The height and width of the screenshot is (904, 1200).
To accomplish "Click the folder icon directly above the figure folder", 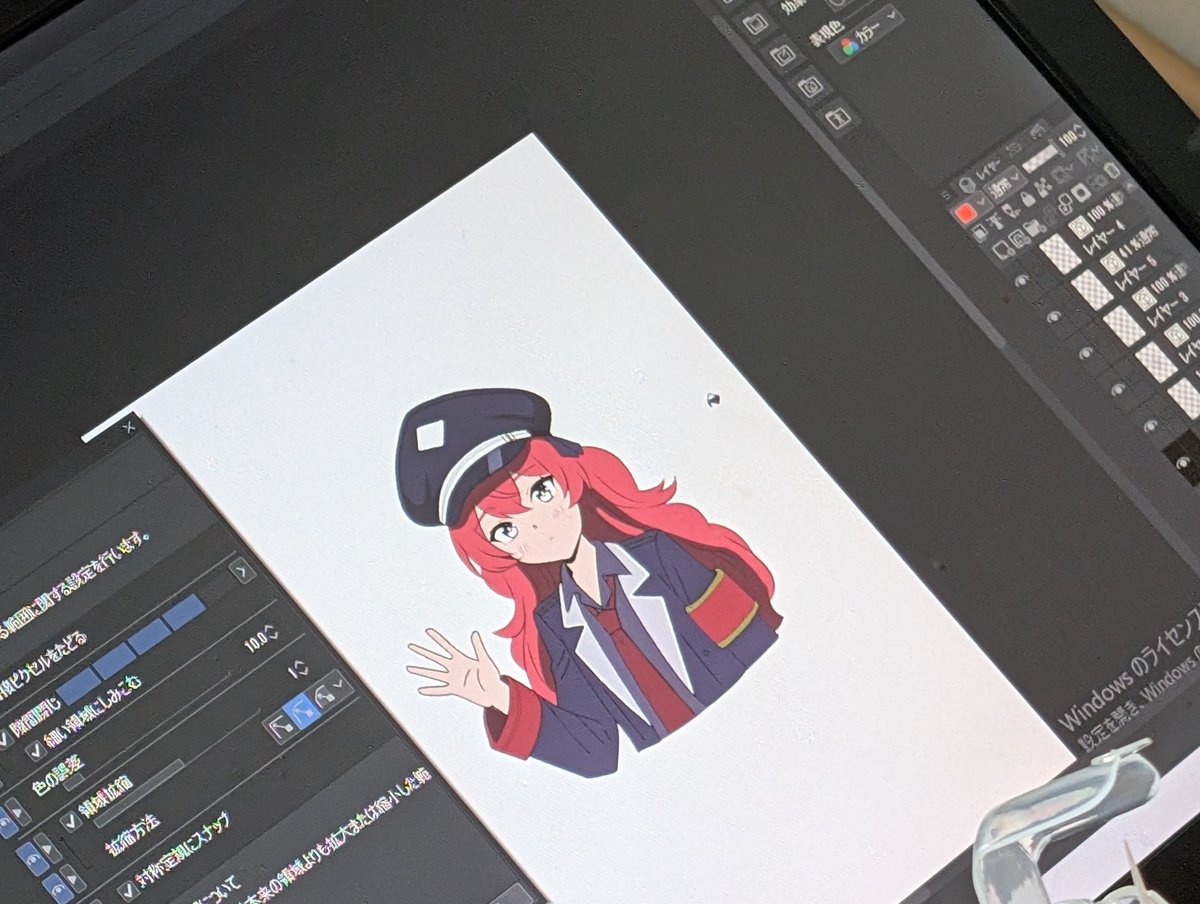I will [x=810, y=87].
